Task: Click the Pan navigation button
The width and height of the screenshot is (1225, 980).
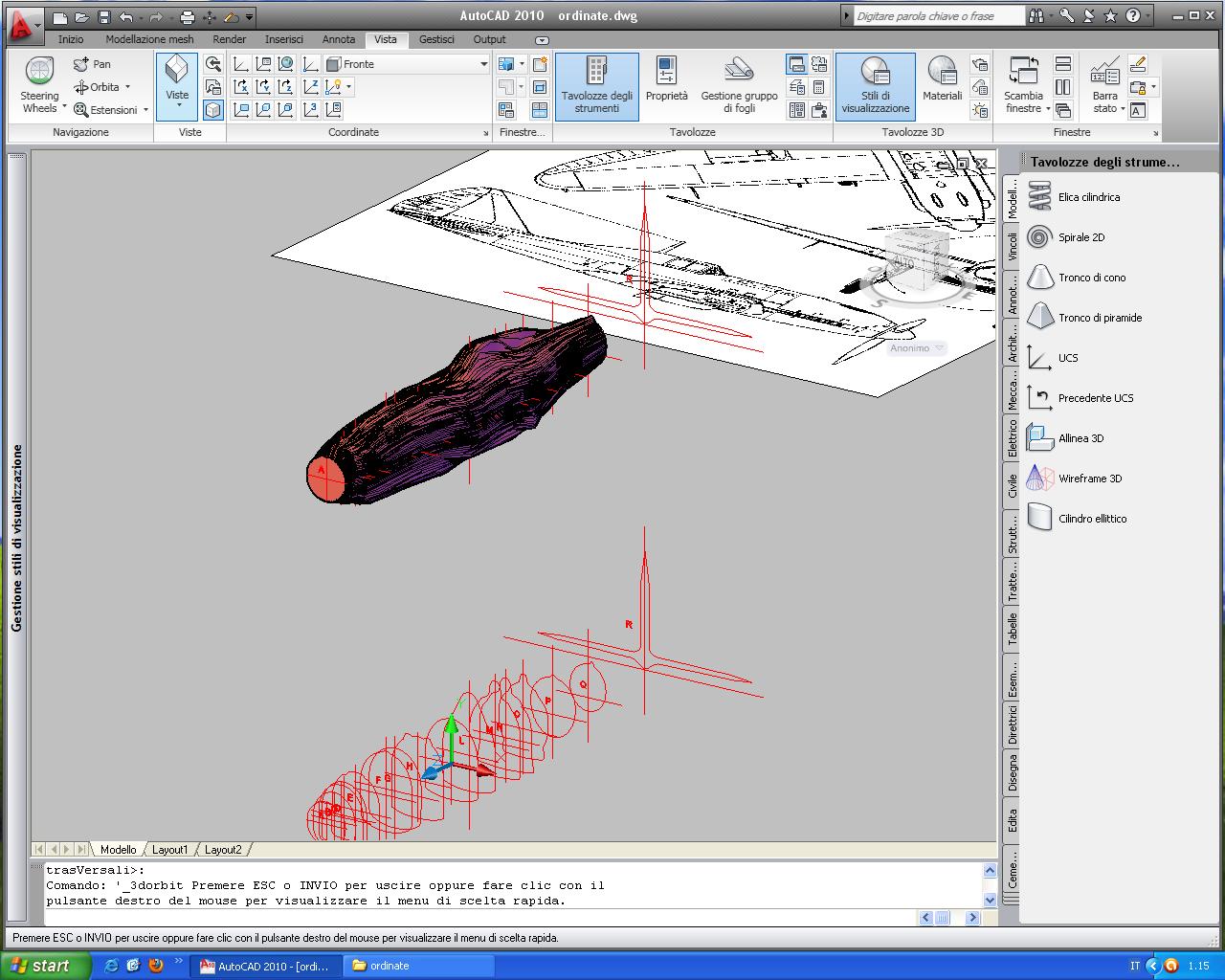Action: 93,64
